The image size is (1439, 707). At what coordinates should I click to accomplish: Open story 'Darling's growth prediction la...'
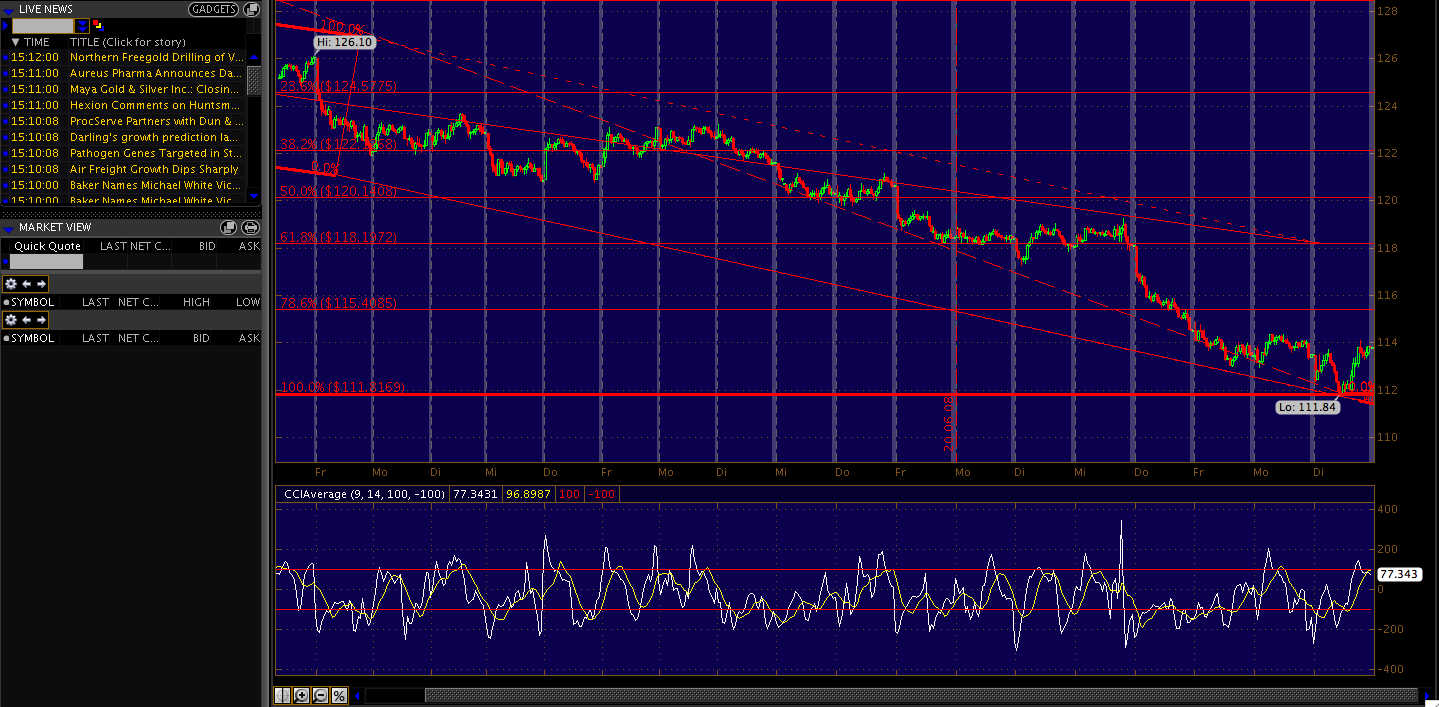[156, 137]
